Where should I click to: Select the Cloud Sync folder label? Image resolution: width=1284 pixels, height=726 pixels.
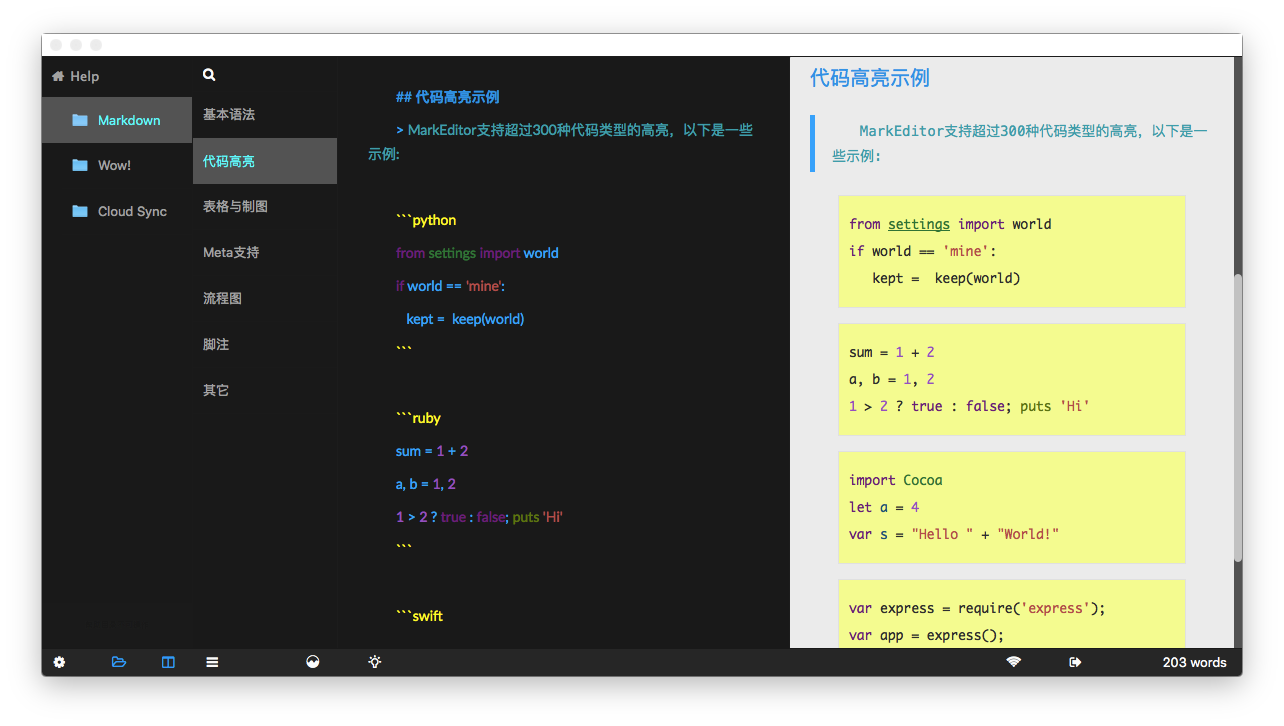[132, 212]
